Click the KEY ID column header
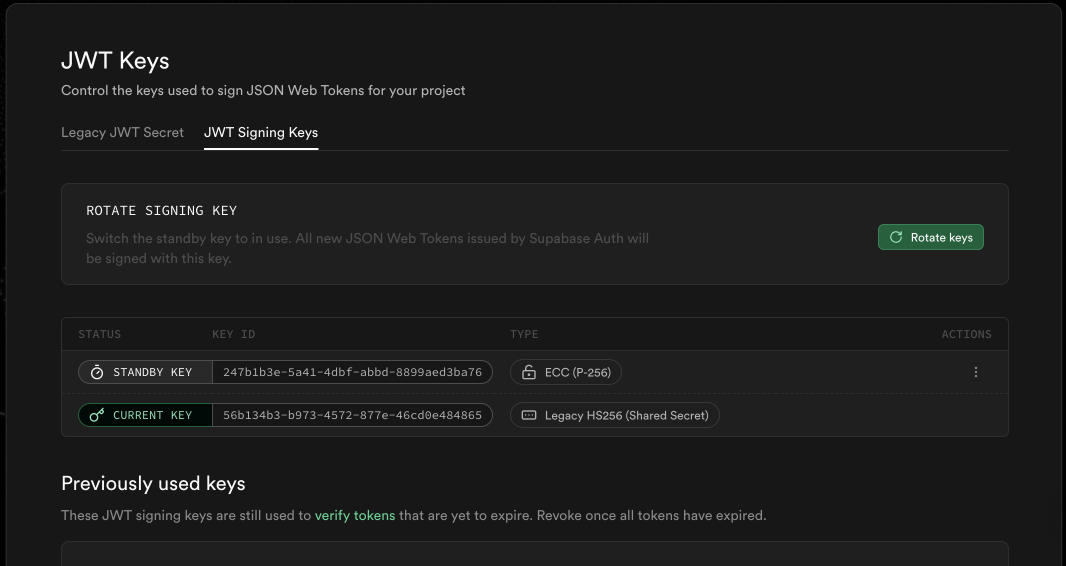Screen dimensions: 1066x566 pos(234,334)
